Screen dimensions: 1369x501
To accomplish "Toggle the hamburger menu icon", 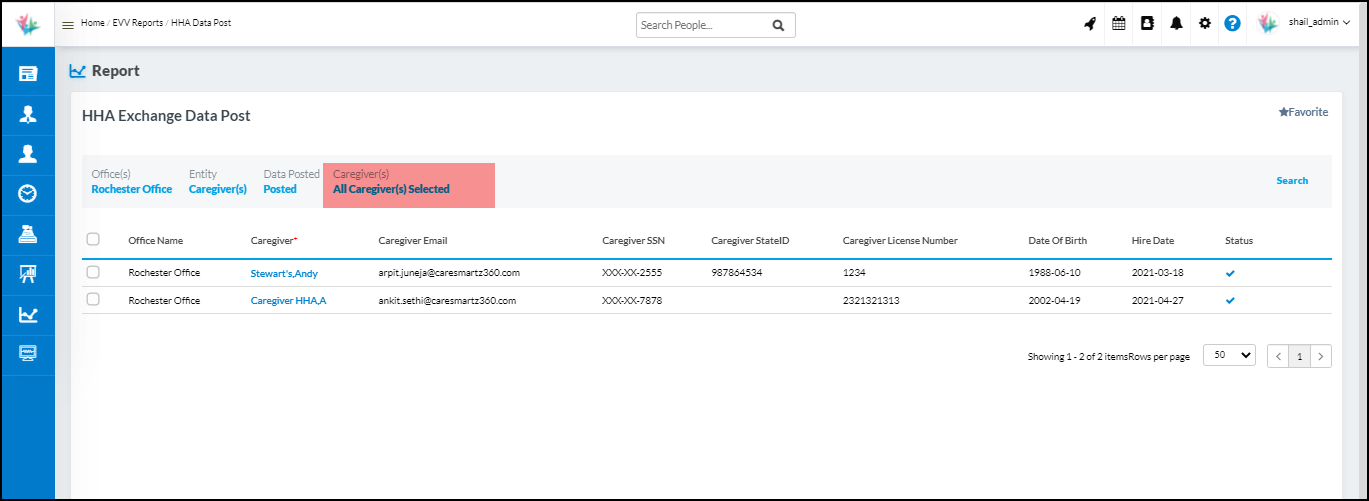I will 68,25.
